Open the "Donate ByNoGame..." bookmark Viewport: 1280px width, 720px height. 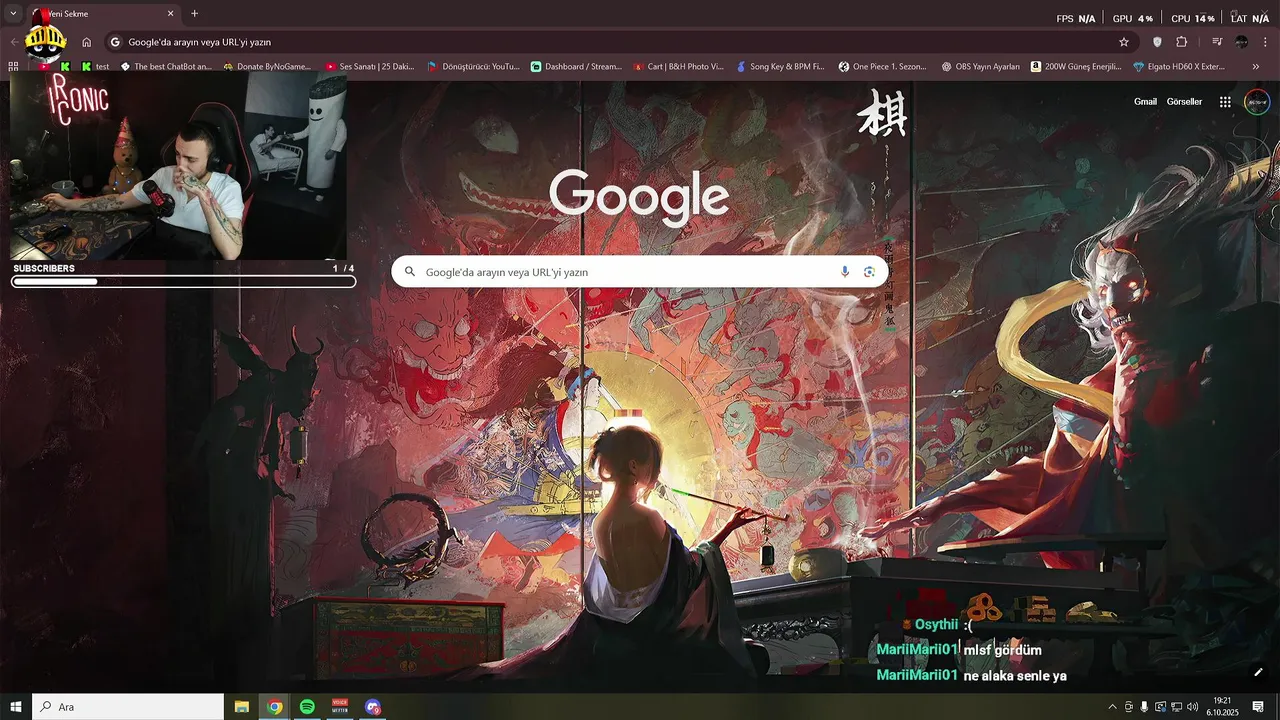(x=267, y=67)
